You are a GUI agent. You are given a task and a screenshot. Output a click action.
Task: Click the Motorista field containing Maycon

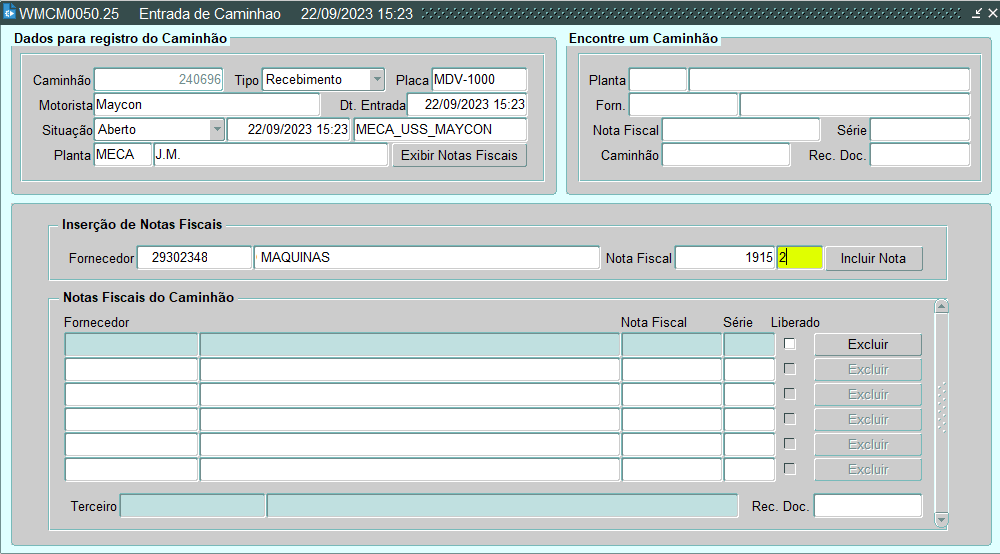[x=207, y=105]
